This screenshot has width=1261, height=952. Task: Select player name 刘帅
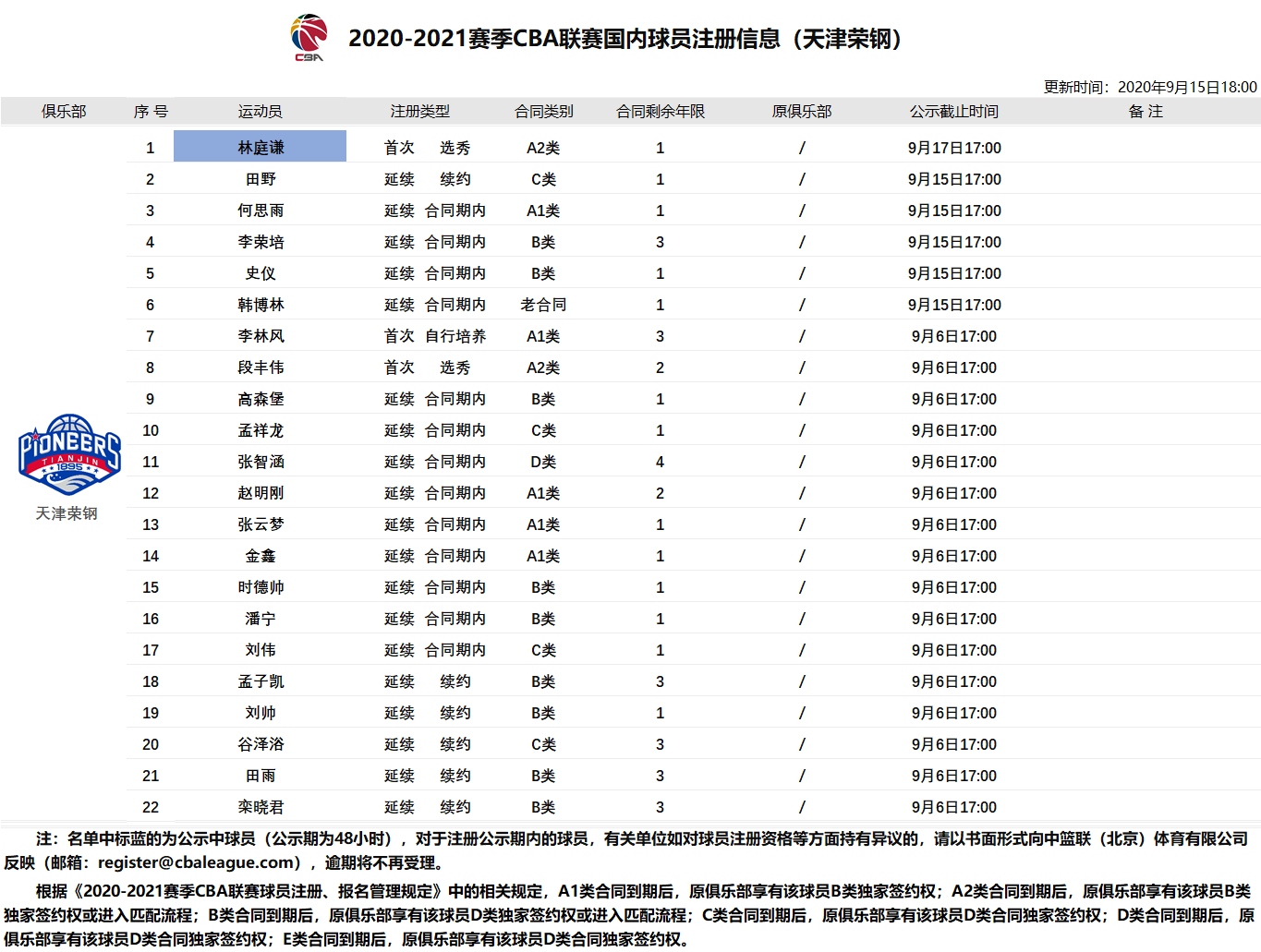tap(261, 713)
